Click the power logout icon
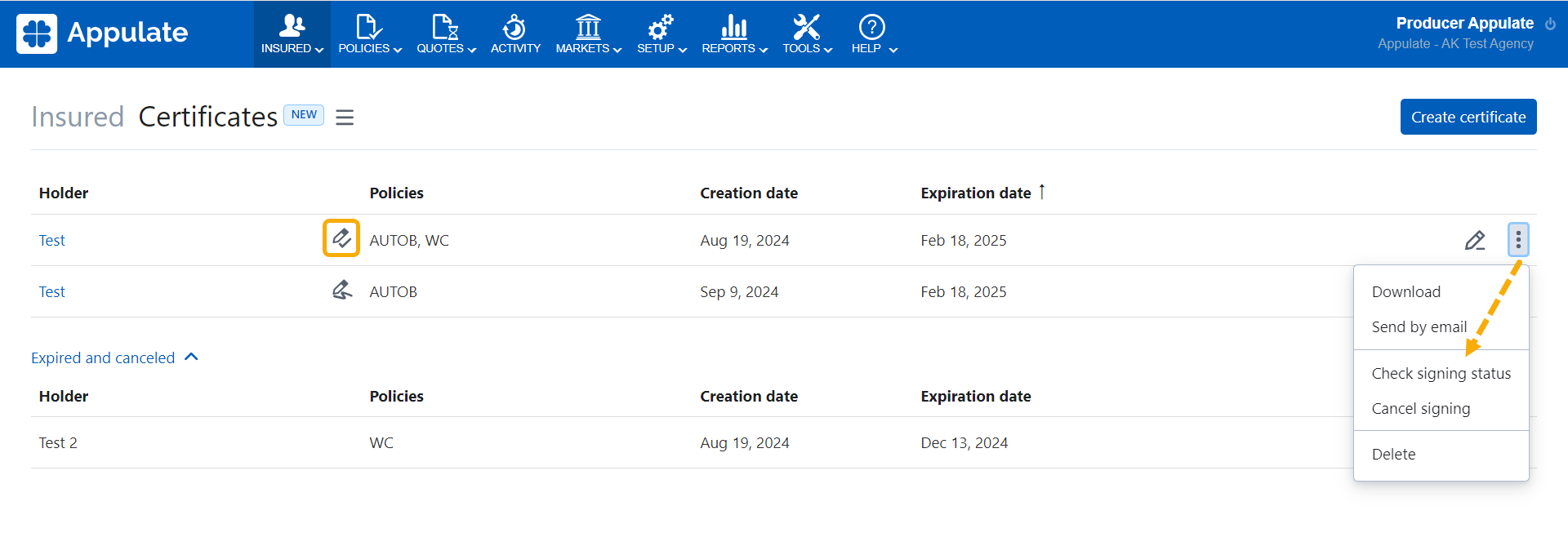Image resolution: width=1568 pixels, height=555 pixels. point(1550,24)
